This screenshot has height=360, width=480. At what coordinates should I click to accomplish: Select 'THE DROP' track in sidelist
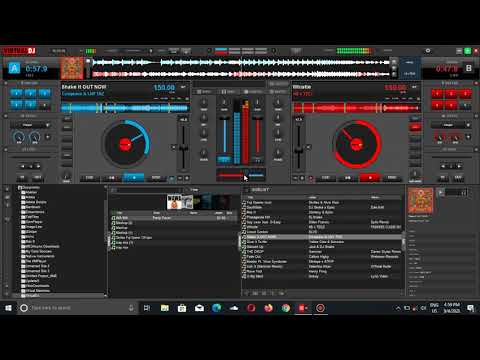point(322,252)
